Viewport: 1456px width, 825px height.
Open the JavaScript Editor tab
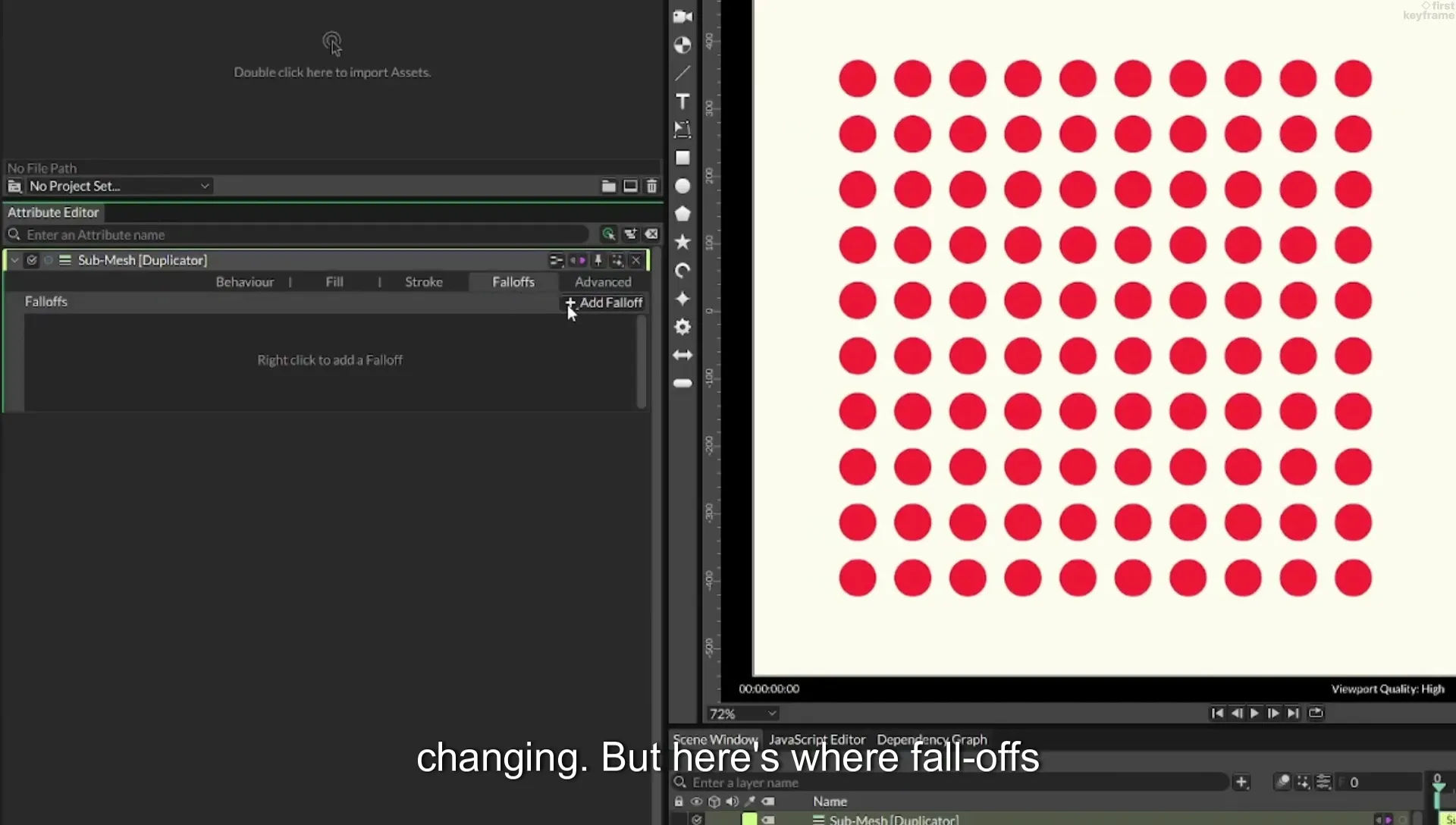(817, 739)
